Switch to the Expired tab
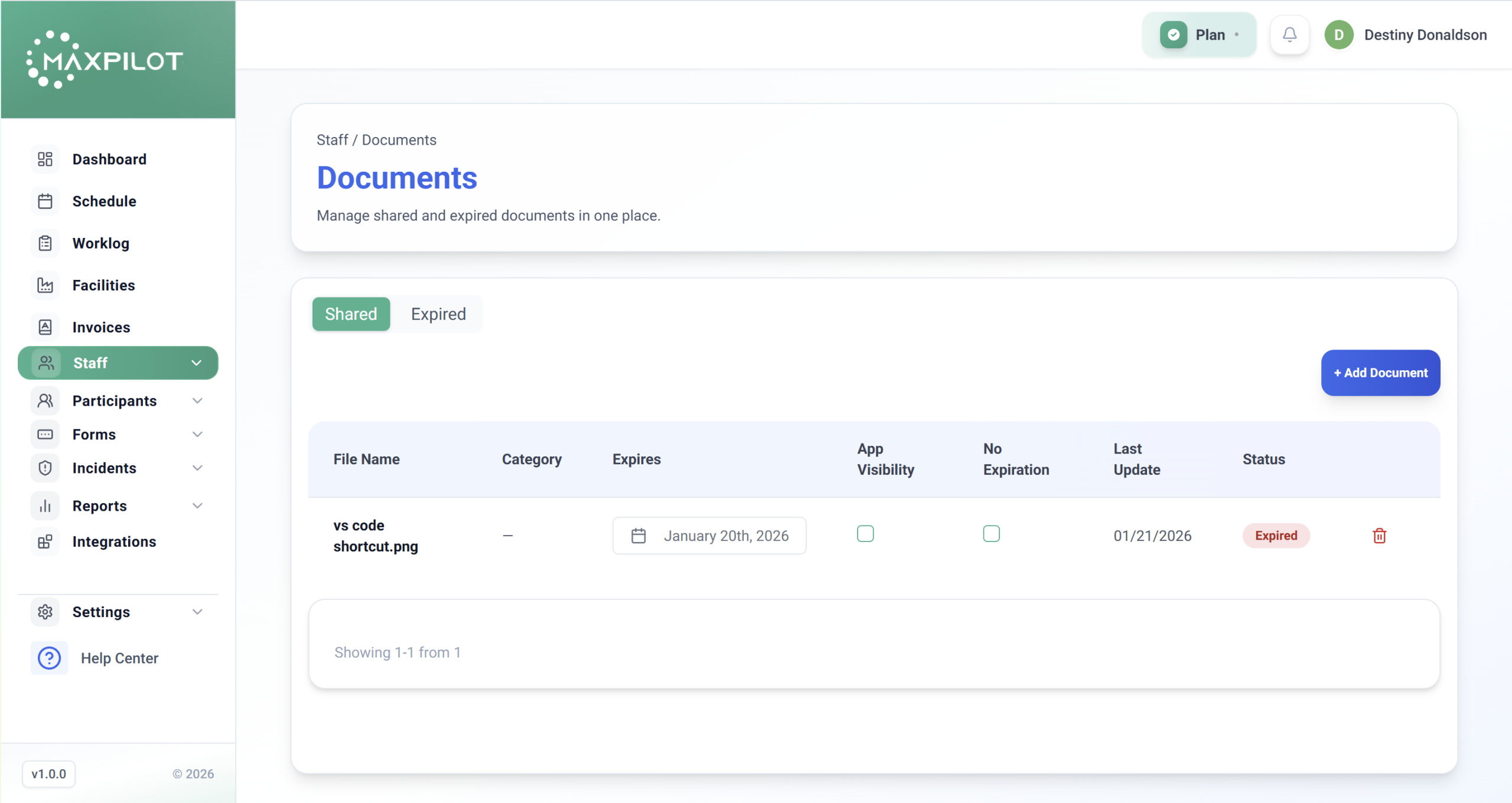 click(x=438, y=314)
